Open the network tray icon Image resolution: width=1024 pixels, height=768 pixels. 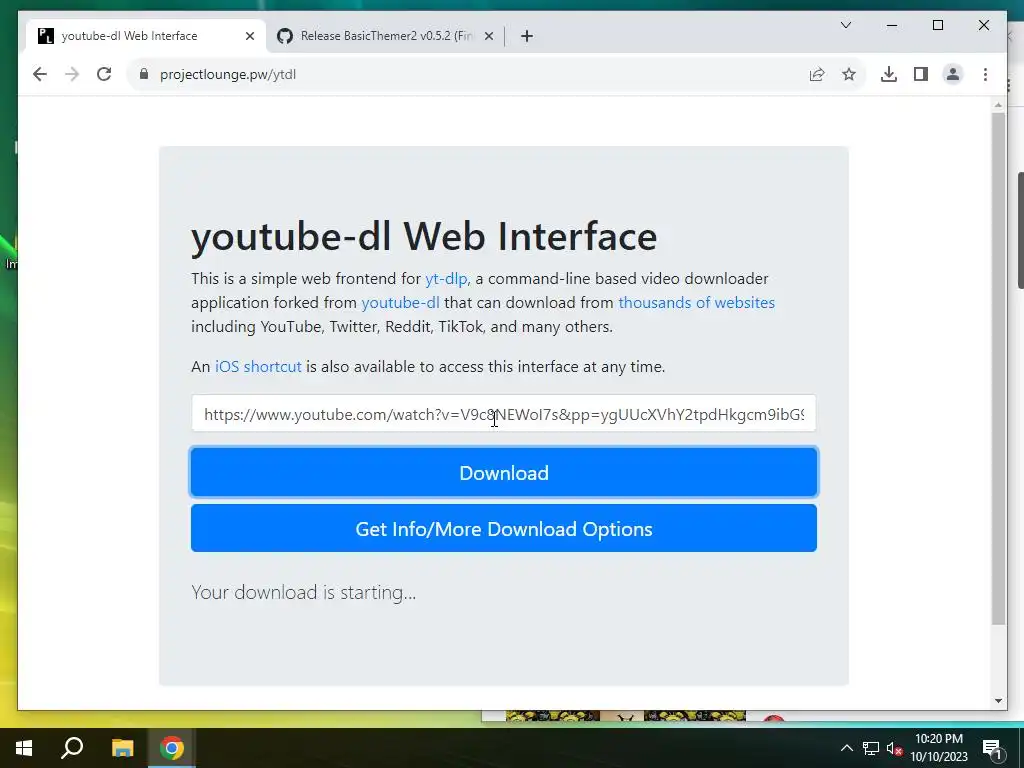click(871, 748)
